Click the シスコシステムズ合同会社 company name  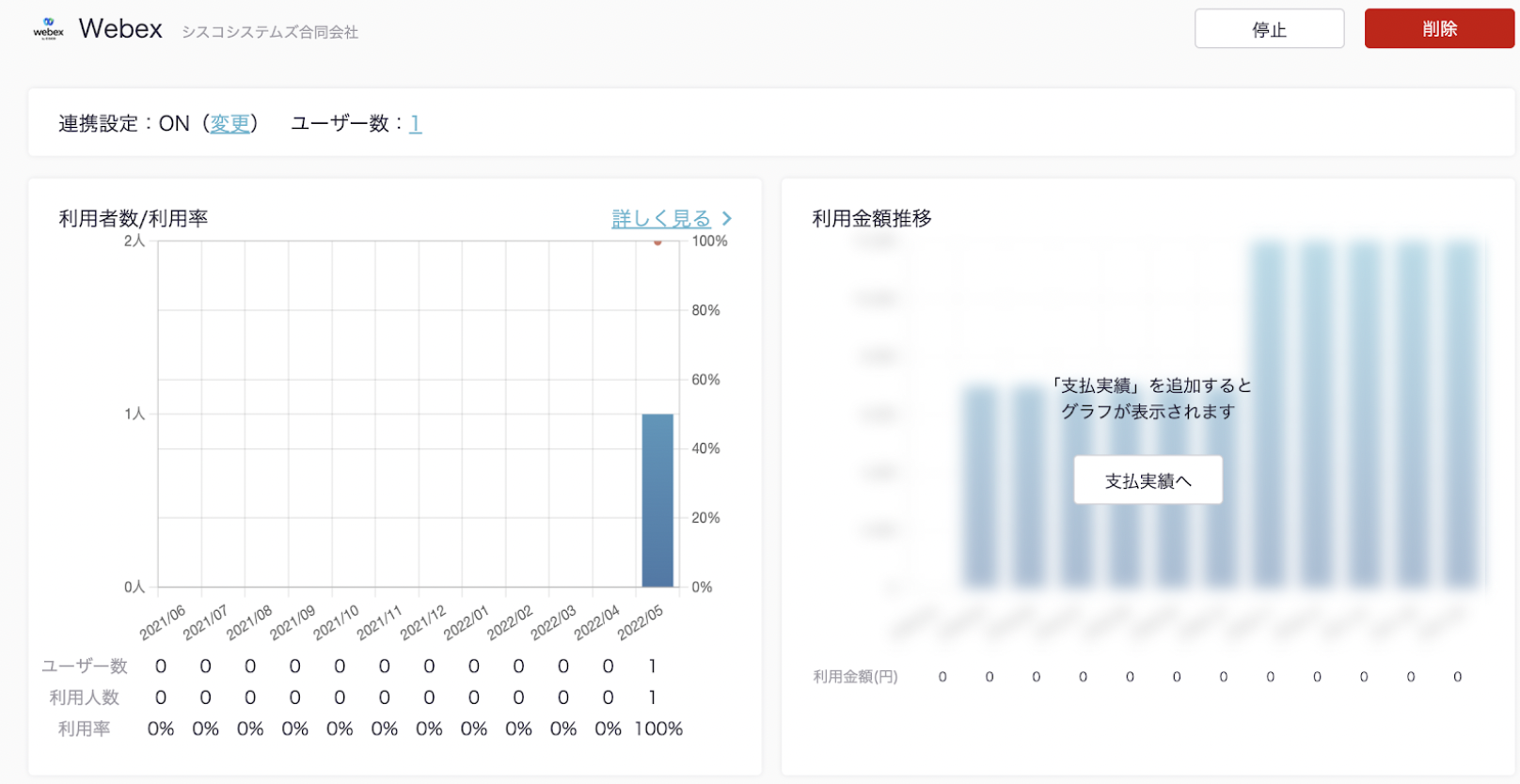[270, 32]
